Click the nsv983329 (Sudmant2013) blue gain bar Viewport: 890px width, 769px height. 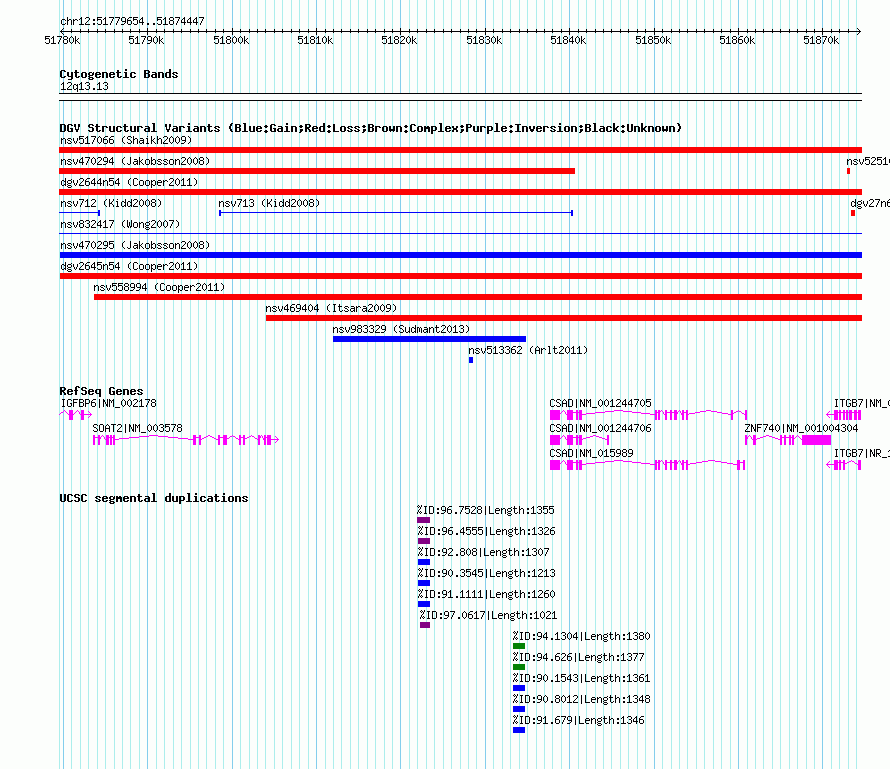pos(429,339)
